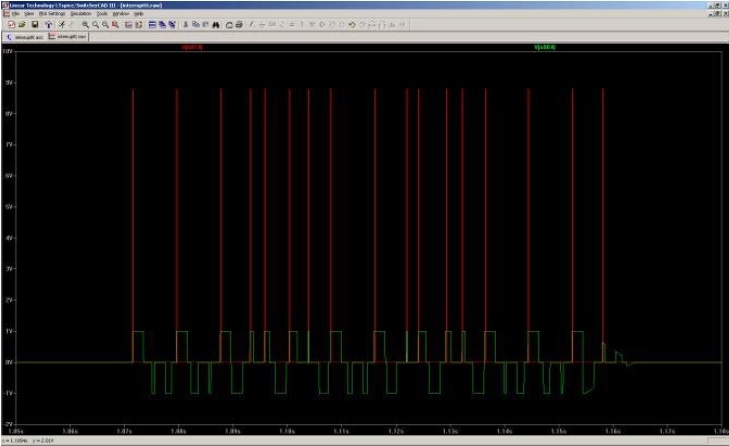Open the Tools menu
This screenshot has width=729, height=446.
pos(102,14)
